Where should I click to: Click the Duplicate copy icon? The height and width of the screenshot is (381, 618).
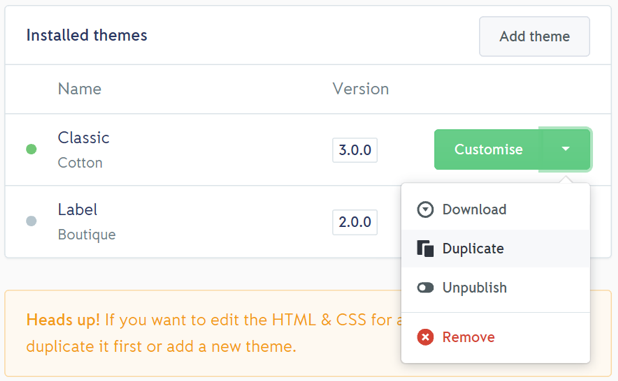coord(425,249)
